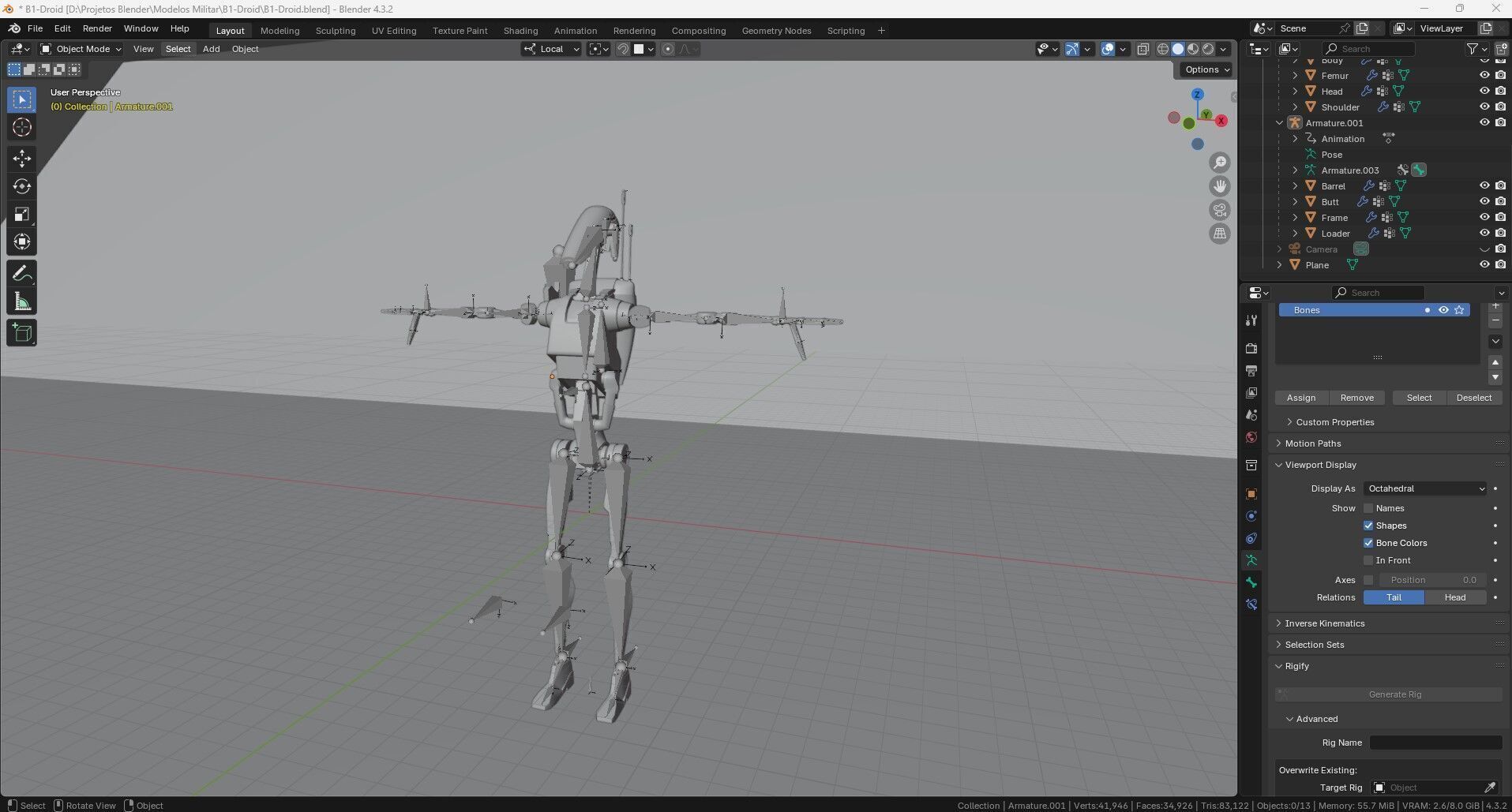Open the Render menu
The width and height of the screenshot is (1512, 812).
click(97, 28)
